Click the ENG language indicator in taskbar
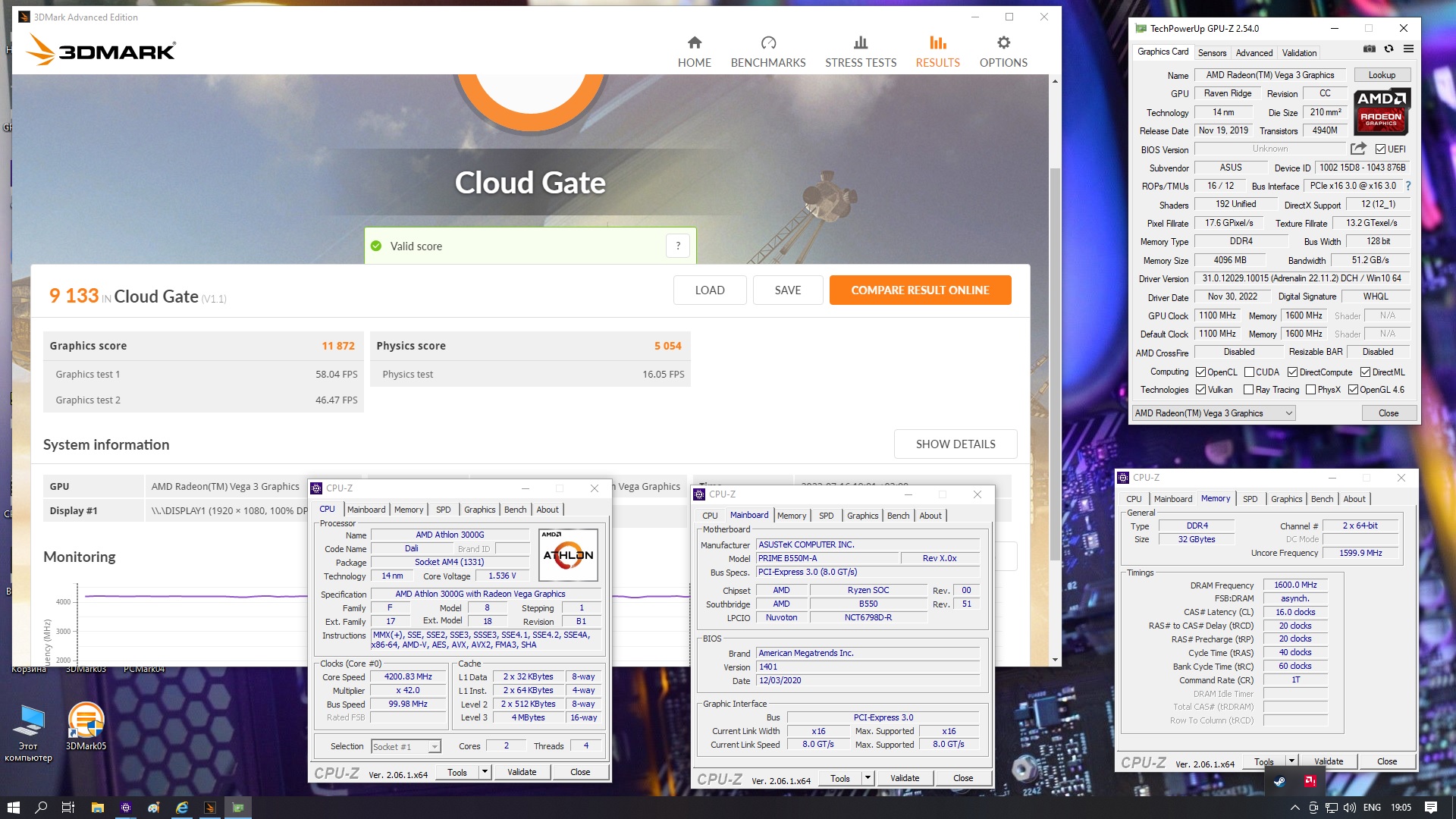1456x819 pixels. (1372, 808)
